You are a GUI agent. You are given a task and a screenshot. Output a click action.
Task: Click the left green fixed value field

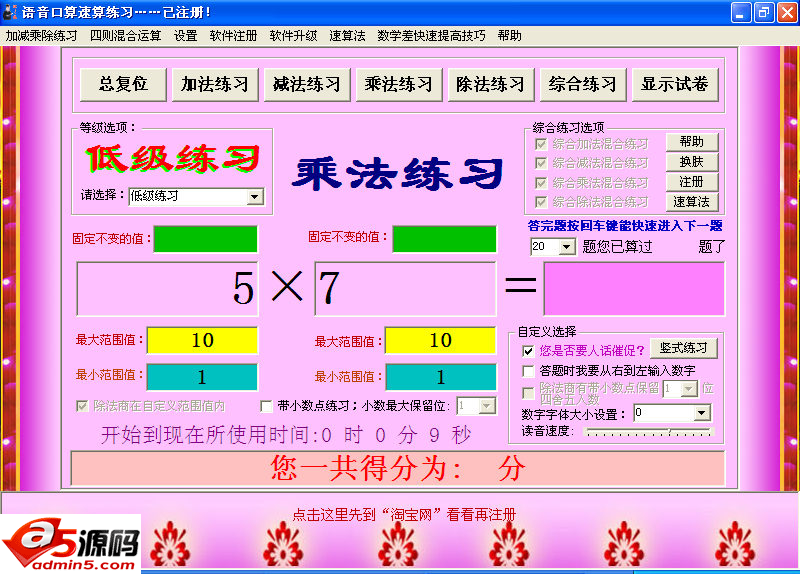tap(206, 239)
